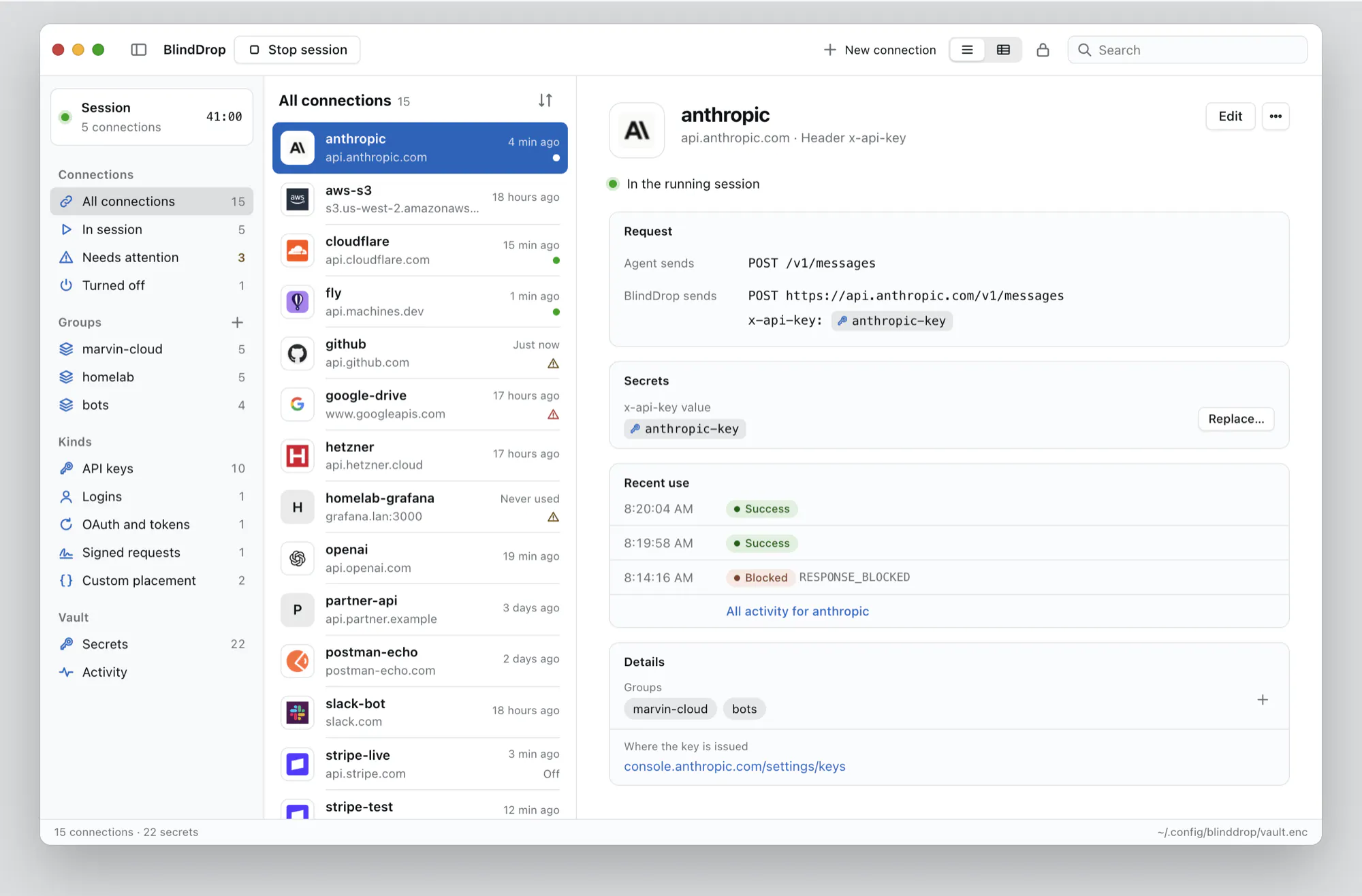Image resolution: width=1362 pixels, height=896 pixels.
Task: Select the openai connection icon
Action: [x=298, y=558]
